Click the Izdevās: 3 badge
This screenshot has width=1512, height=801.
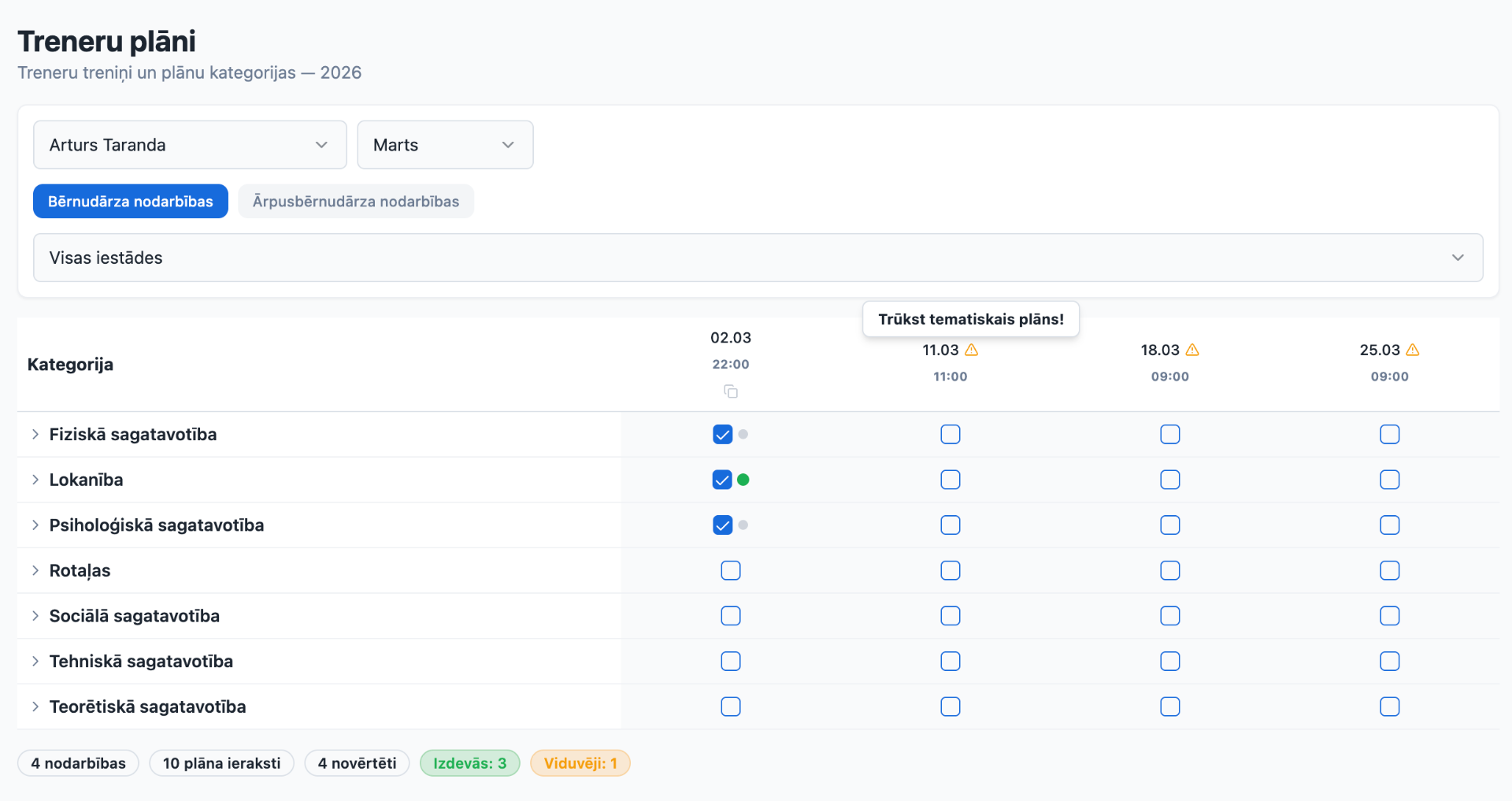[470, 763]
